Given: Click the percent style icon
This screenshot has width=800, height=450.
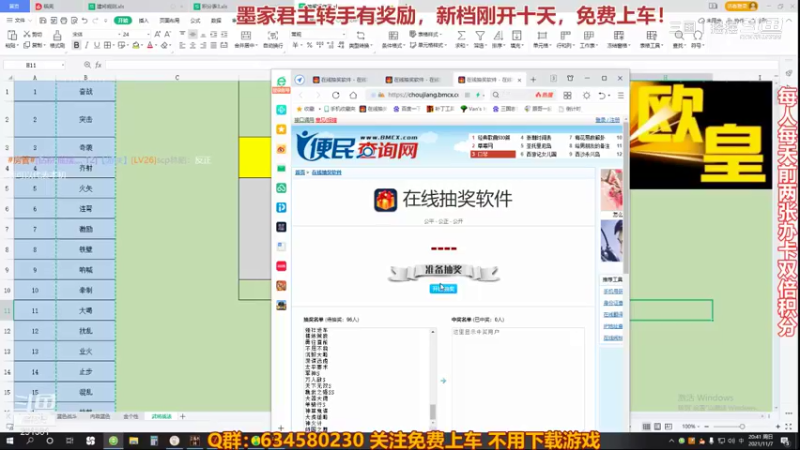Looking at the screenshot, I should pos(309,45).
